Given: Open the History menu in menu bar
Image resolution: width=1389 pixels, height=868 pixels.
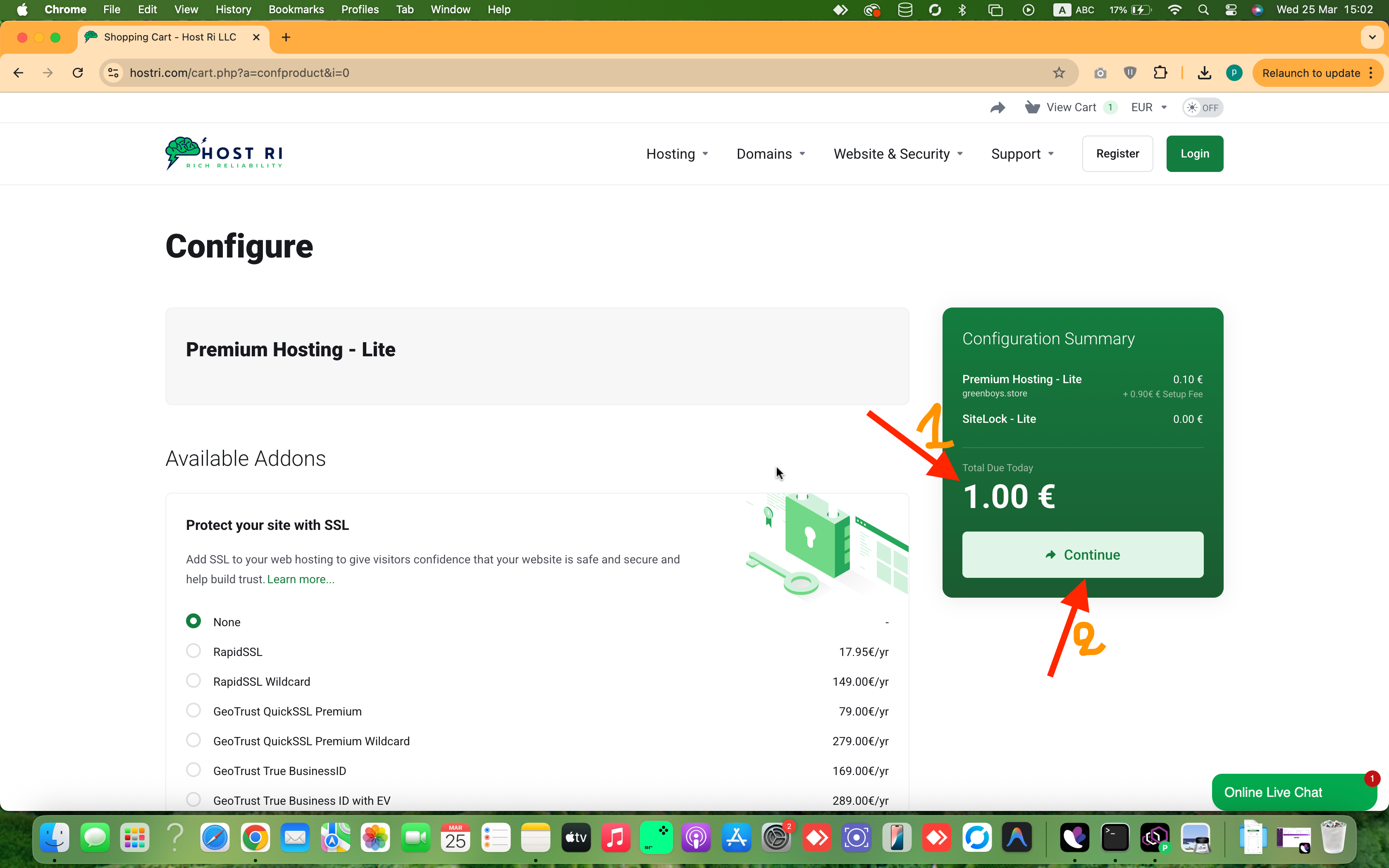Looking at the screenshot, I should coord(233,9).
